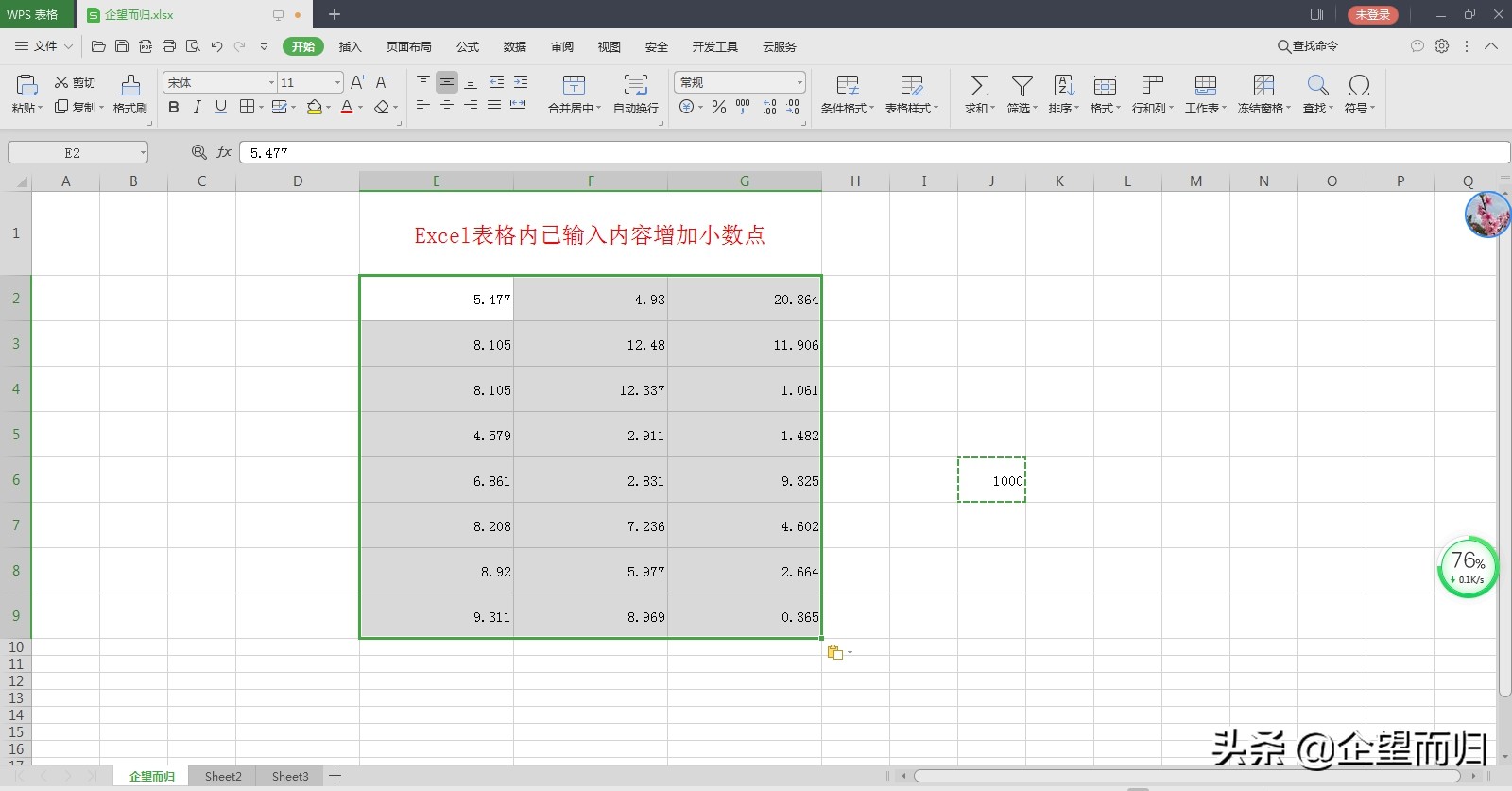
Task: Expand the quick access toolbar customize arrow
Action: [x=264, y=46]
